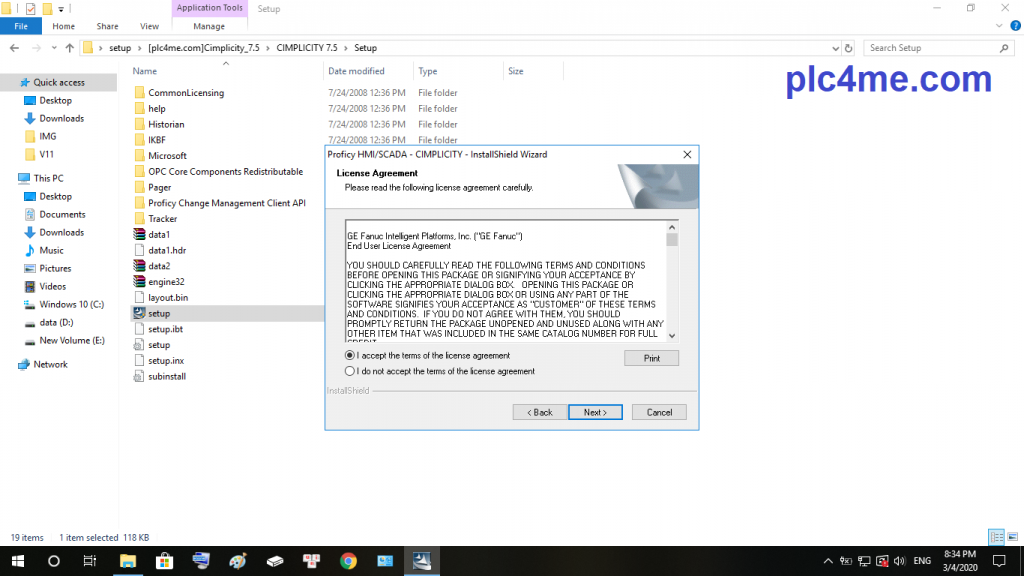Select 'I do not accept the terms' option
Viewport: 1024px width, 576px height.
(x=350, y=371)
